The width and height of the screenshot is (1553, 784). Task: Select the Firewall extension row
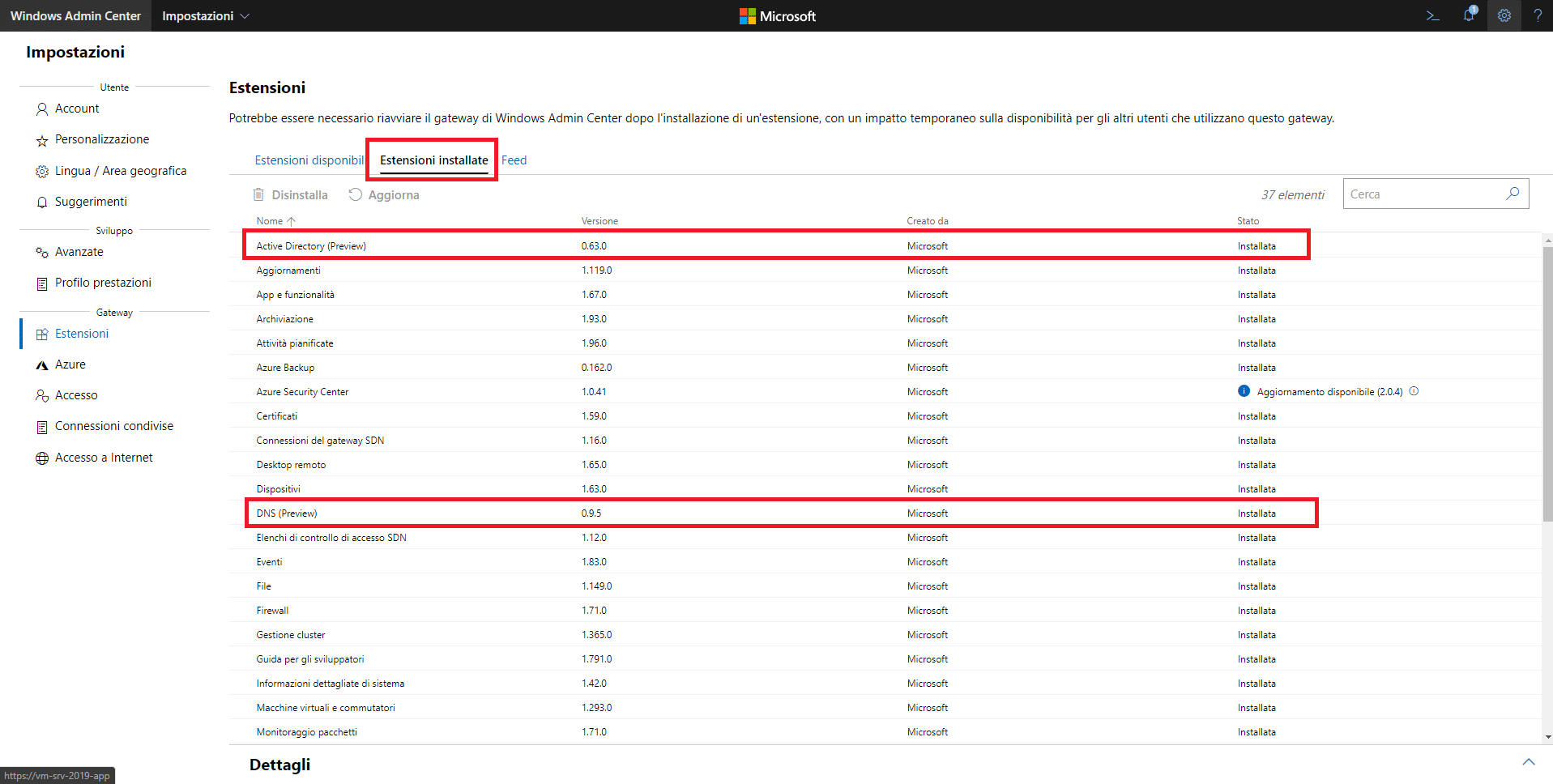click(885, 610)
